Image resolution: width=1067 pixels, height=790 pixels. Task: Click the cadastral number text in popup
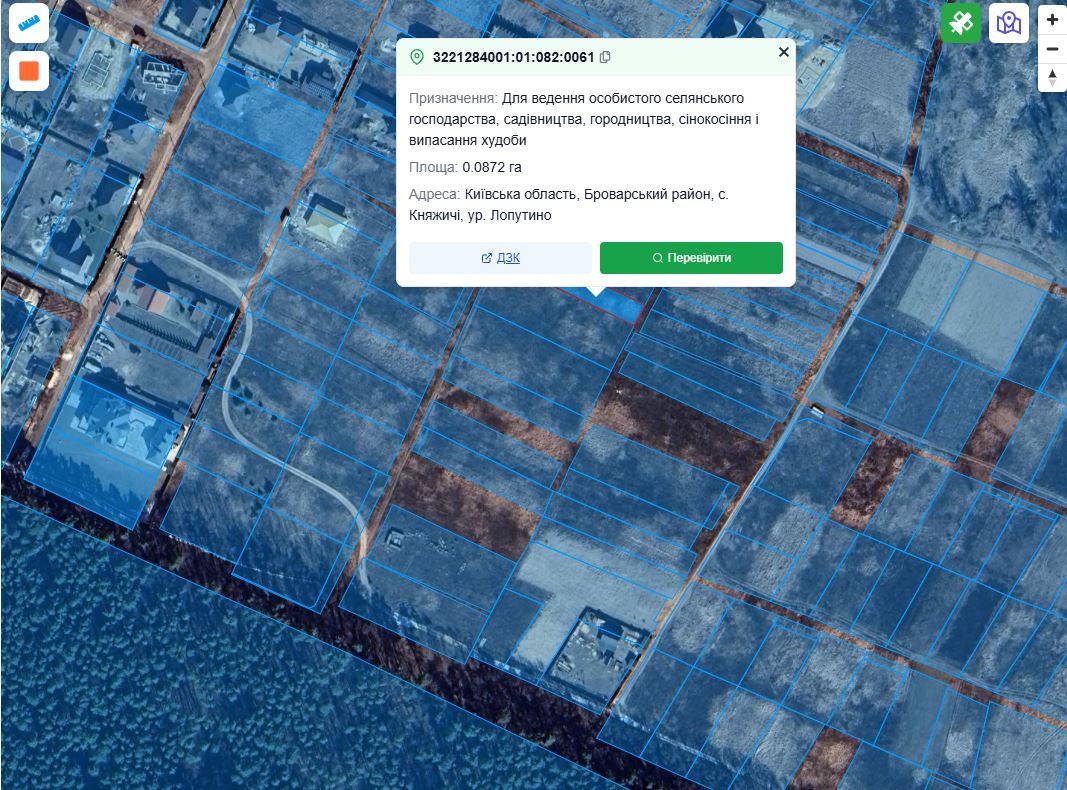[513, 57]
